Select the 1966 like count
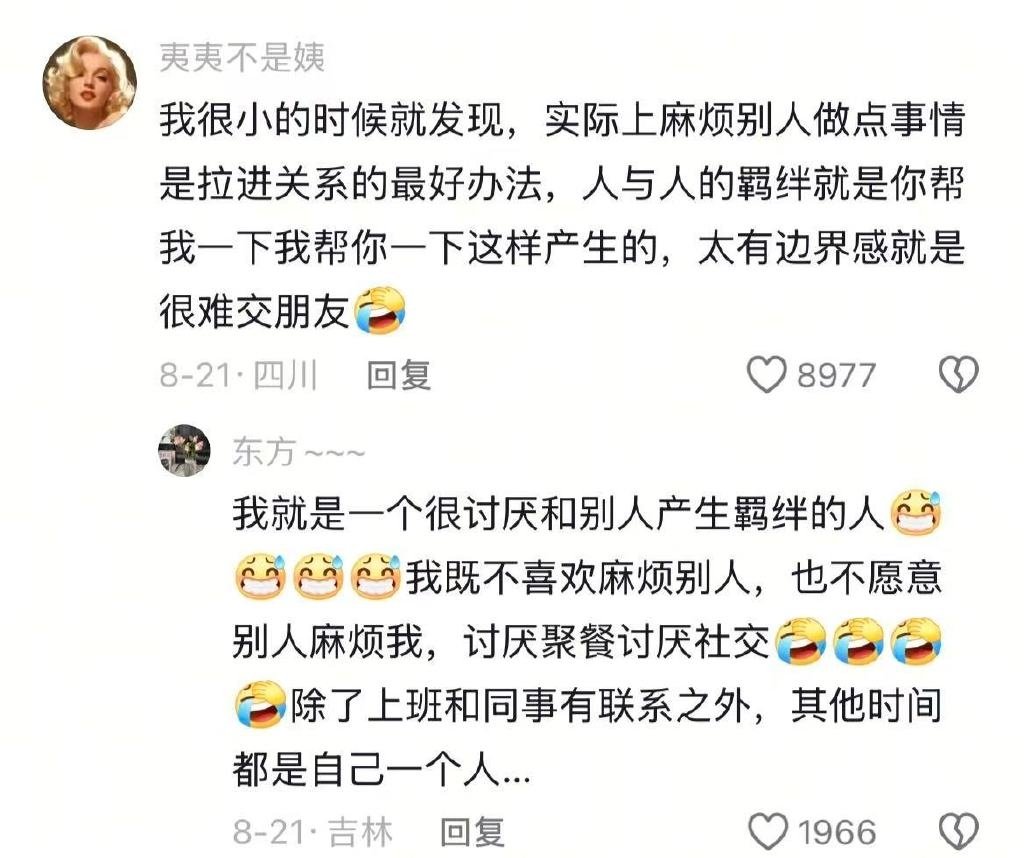 [x=837, y=832]
